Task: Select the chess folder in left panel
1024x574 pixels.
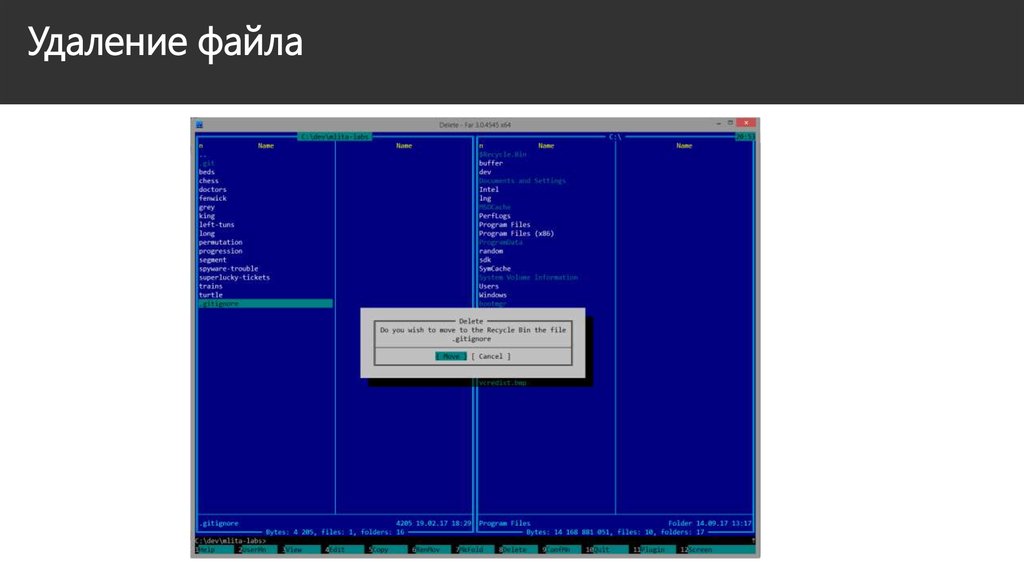Action: pos(209,181)
